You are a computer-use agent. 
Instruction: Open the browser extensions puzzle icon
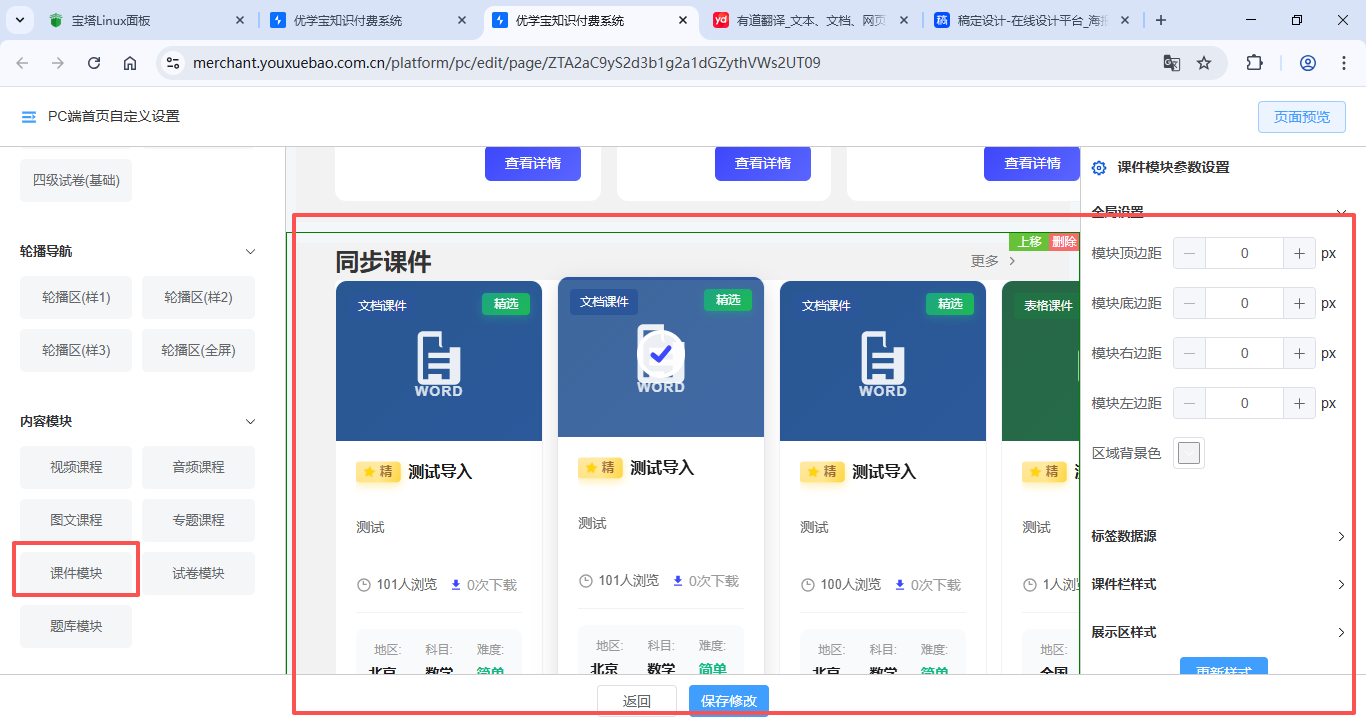point(1254,63)
